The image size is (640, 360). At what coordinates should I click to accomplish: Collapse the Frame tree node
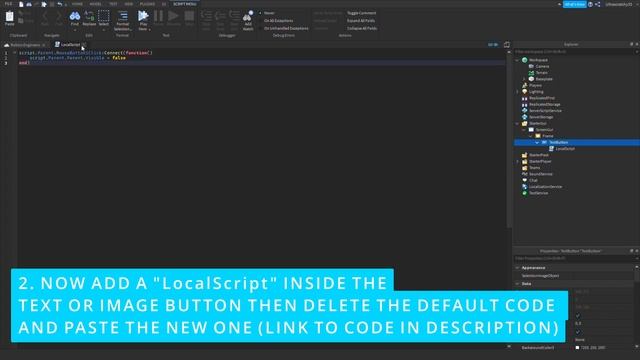[531, 136]
